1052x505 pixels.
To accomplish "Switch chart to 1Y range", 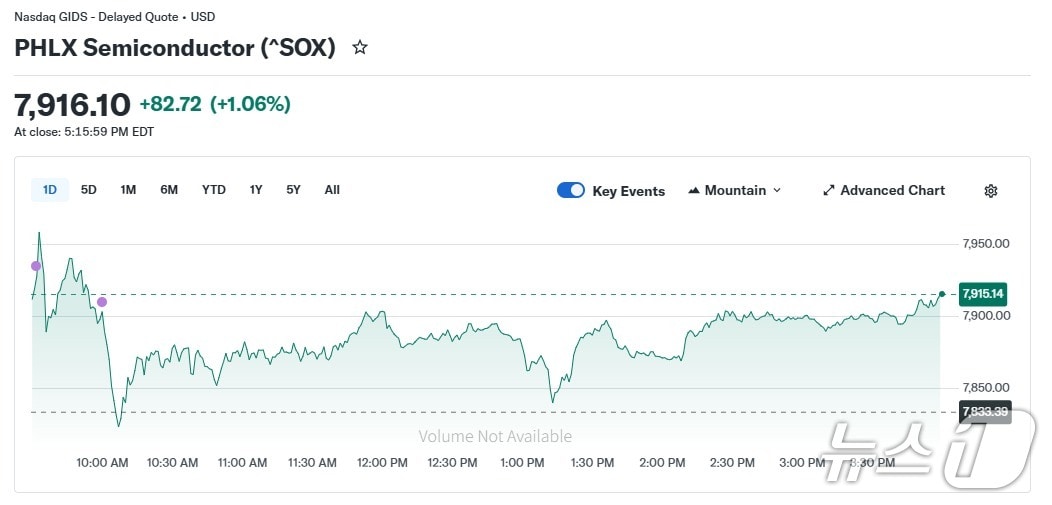I will tap(256, 190).
